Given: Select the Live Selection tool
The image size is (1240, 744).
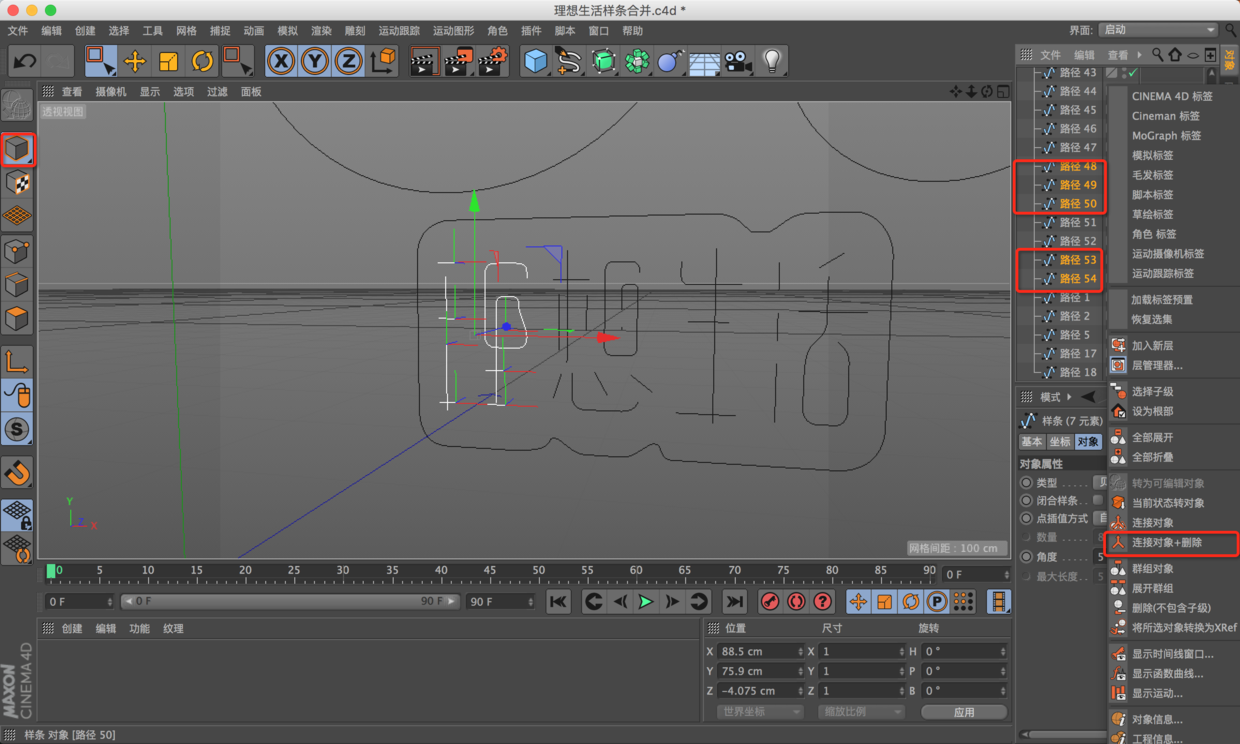Looking at the screenshot, I should 100,61.
